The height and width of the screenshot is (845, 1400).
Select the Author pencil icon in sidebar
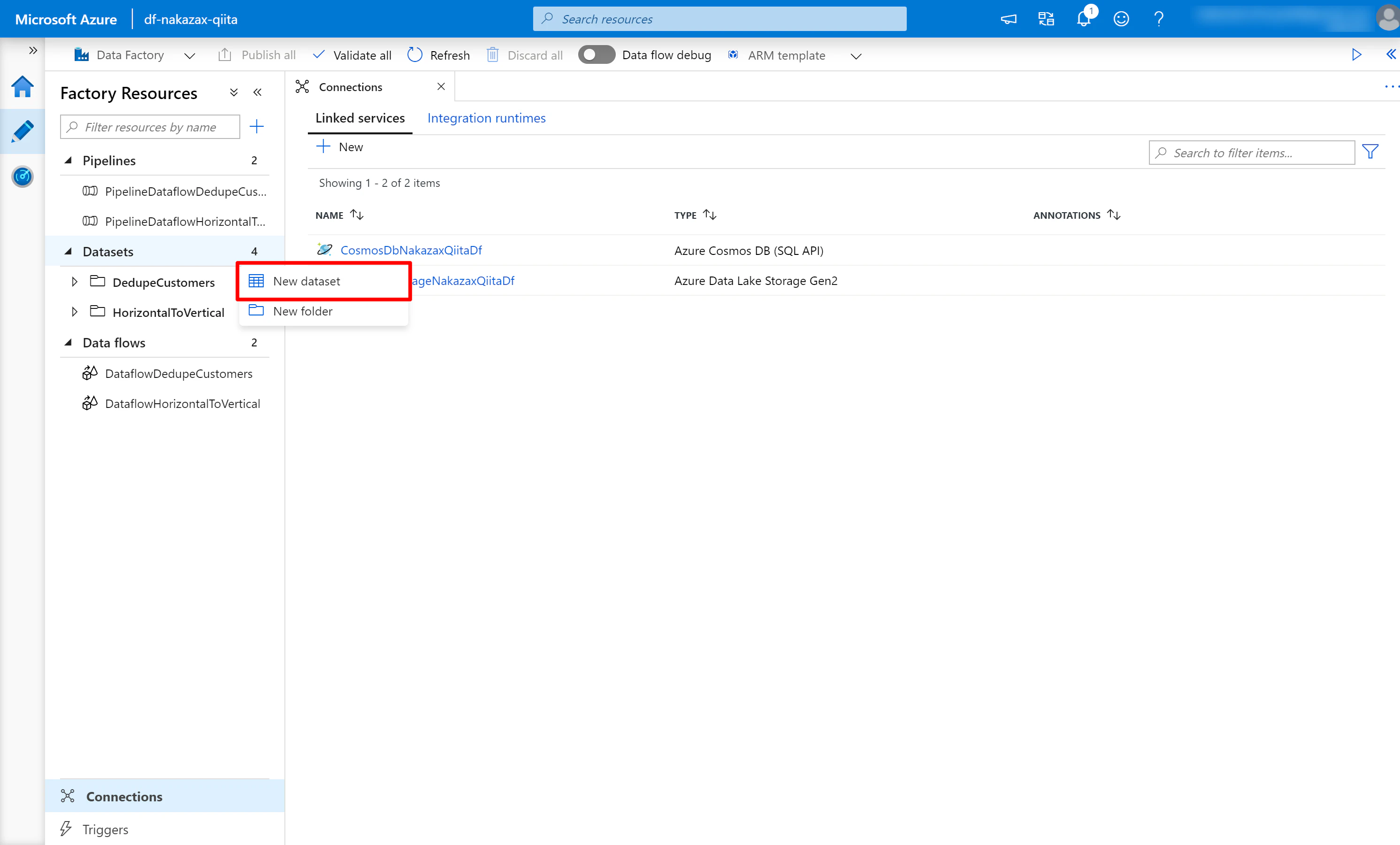[x=22, y=131]
